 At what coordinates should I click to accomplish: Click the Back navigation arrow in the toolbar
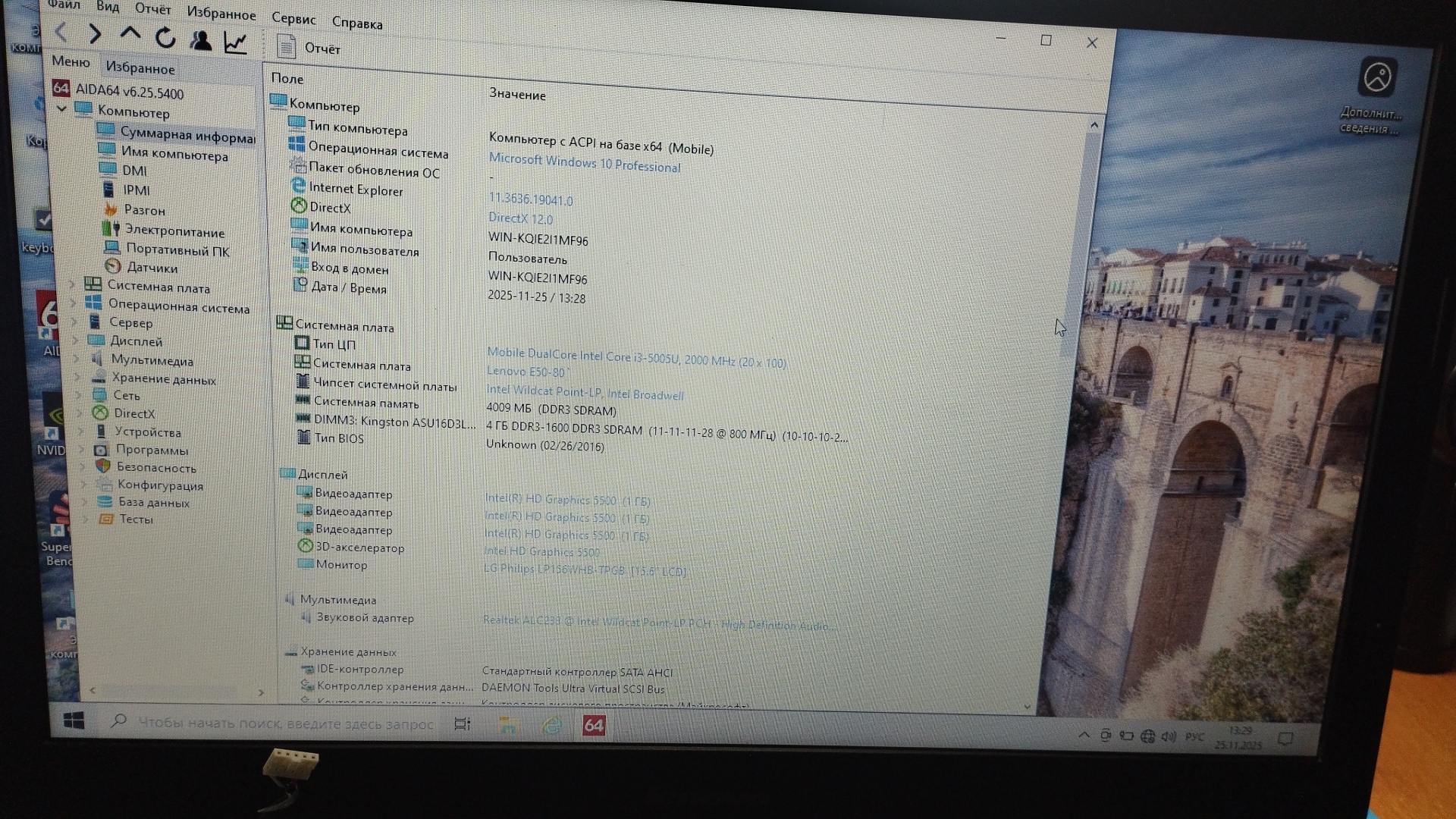[62, 33]
